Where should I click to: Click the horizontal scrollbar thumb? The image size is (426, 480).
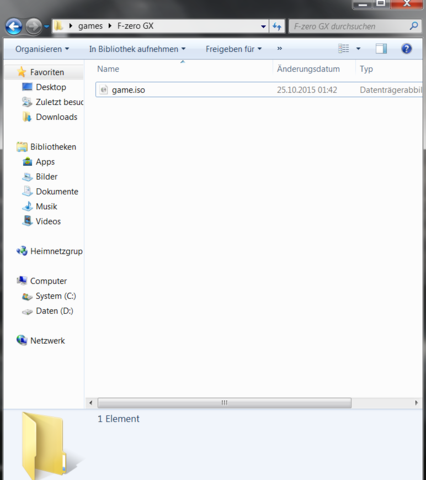[224, 403]
